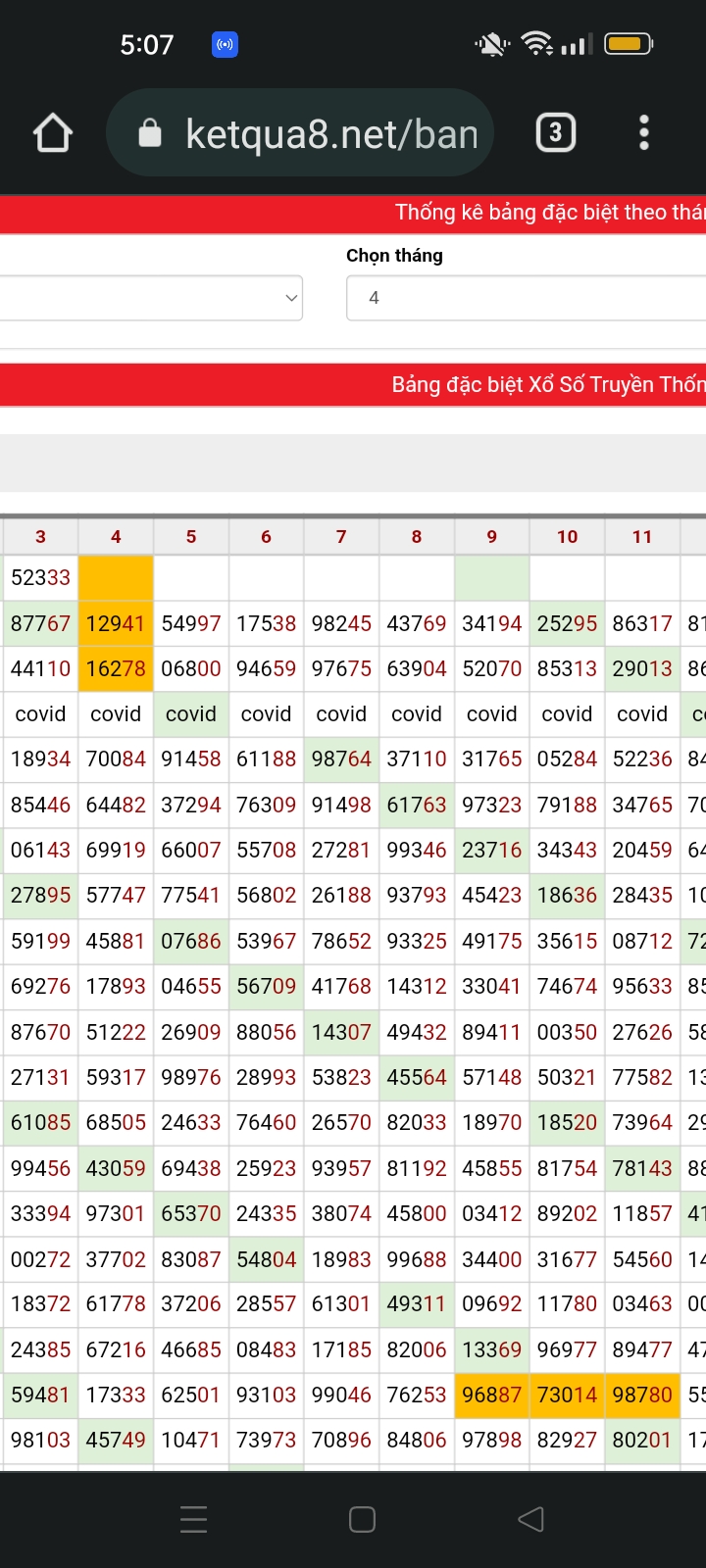
Task: Click the orange highlighted cell 96887
Action: (x=491, y=1395)
